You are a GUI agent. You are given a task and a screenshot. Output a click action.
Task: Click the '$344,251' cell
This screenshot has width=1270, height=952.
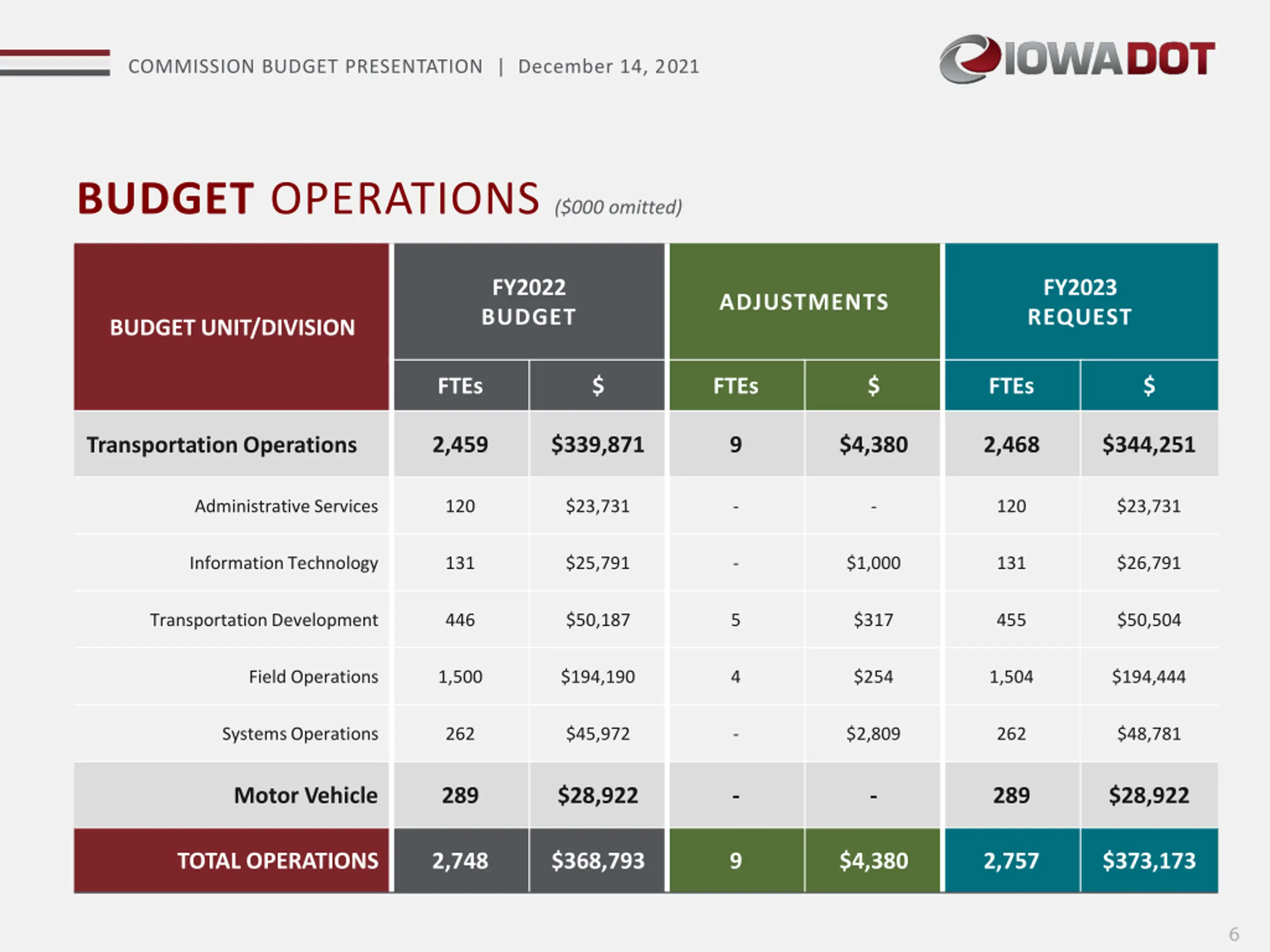pos(1149,444)
